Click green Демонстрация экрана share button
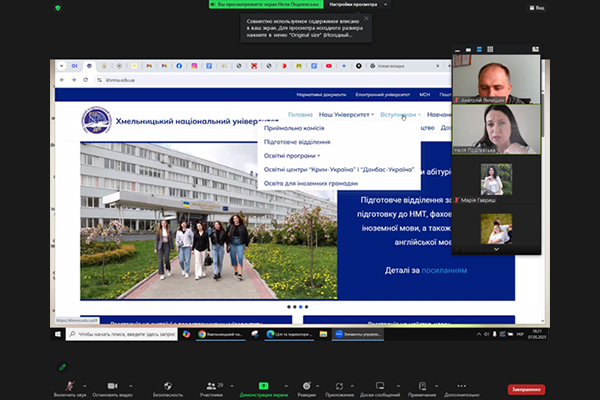 pos(264,389)
